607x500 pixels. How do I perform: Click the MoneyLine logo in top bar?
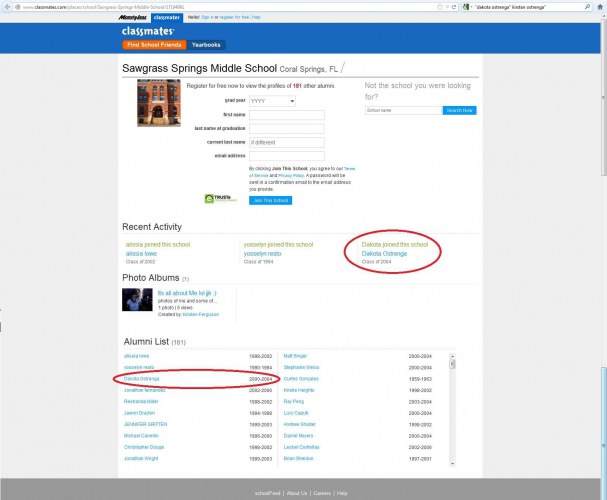point(135,18)
